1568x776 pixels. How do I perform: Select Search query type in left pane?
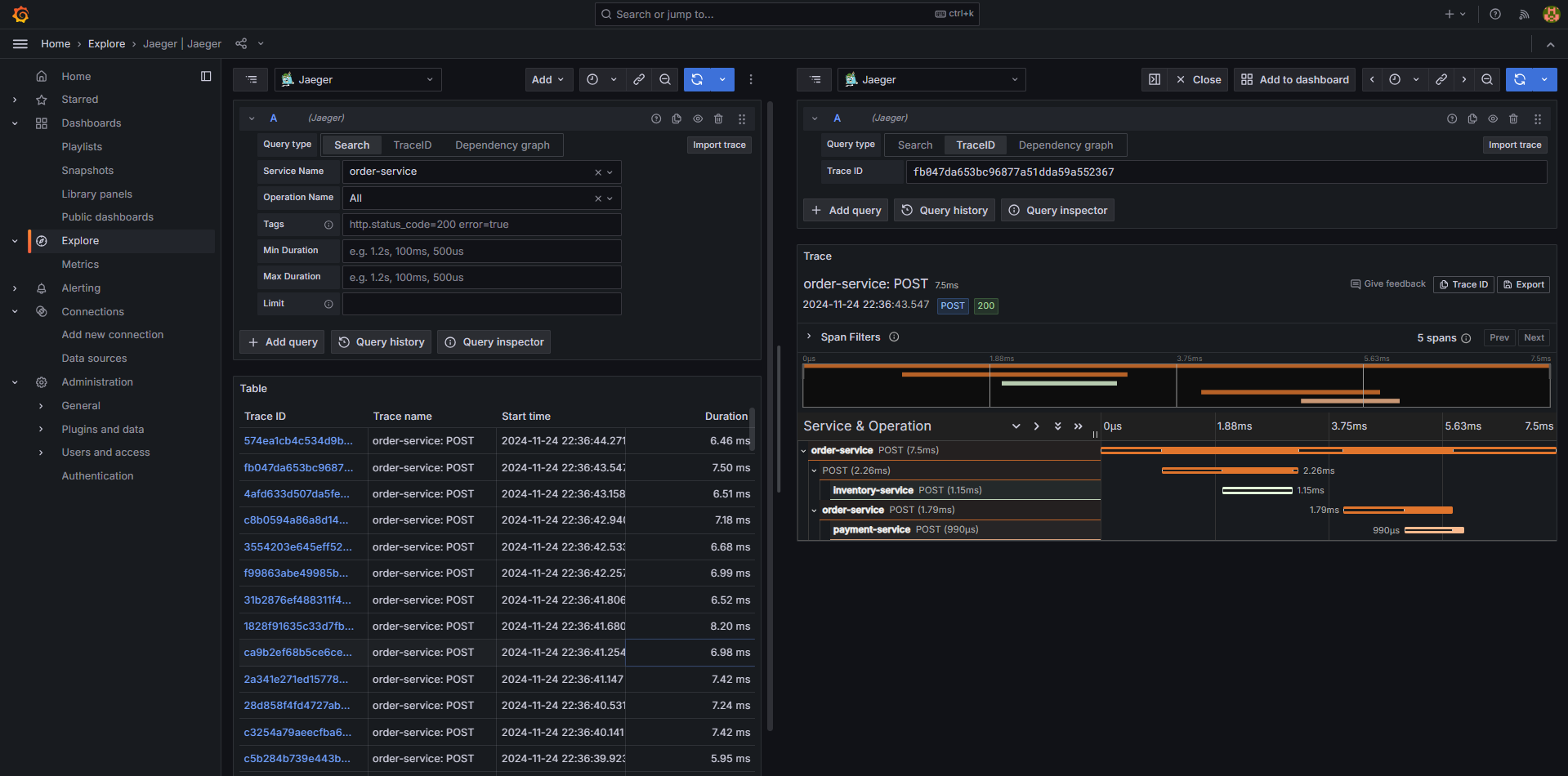point(351,145)
